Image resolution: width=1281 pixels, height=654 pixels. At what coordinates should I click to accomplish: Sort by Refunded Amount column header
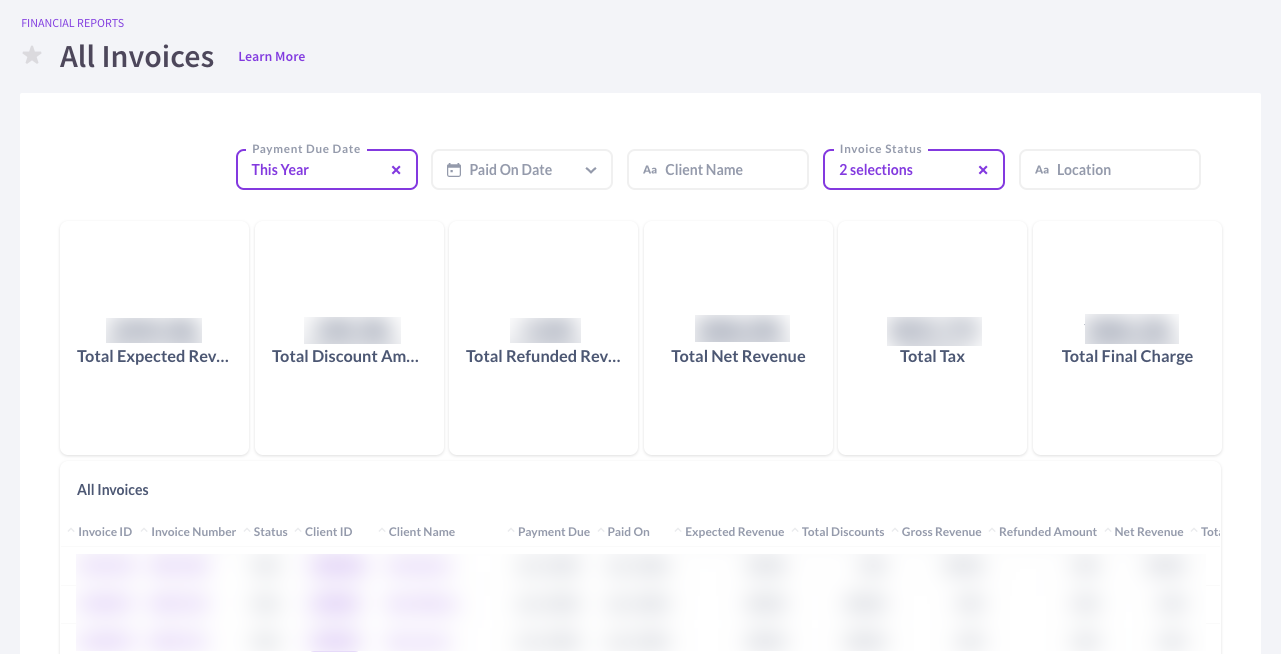[x=1048, y=532]
